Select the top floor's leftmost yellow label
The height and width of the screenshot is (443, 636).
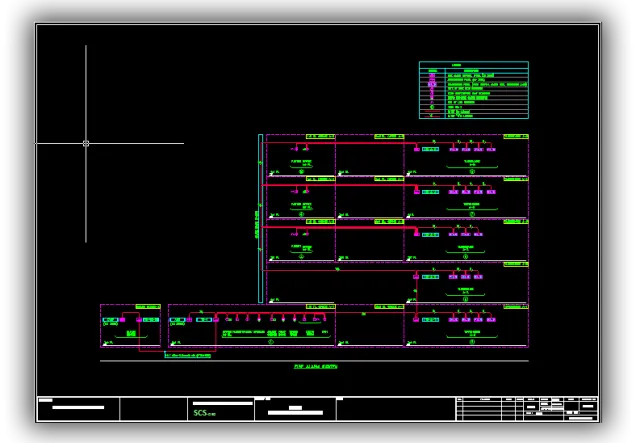320,136
